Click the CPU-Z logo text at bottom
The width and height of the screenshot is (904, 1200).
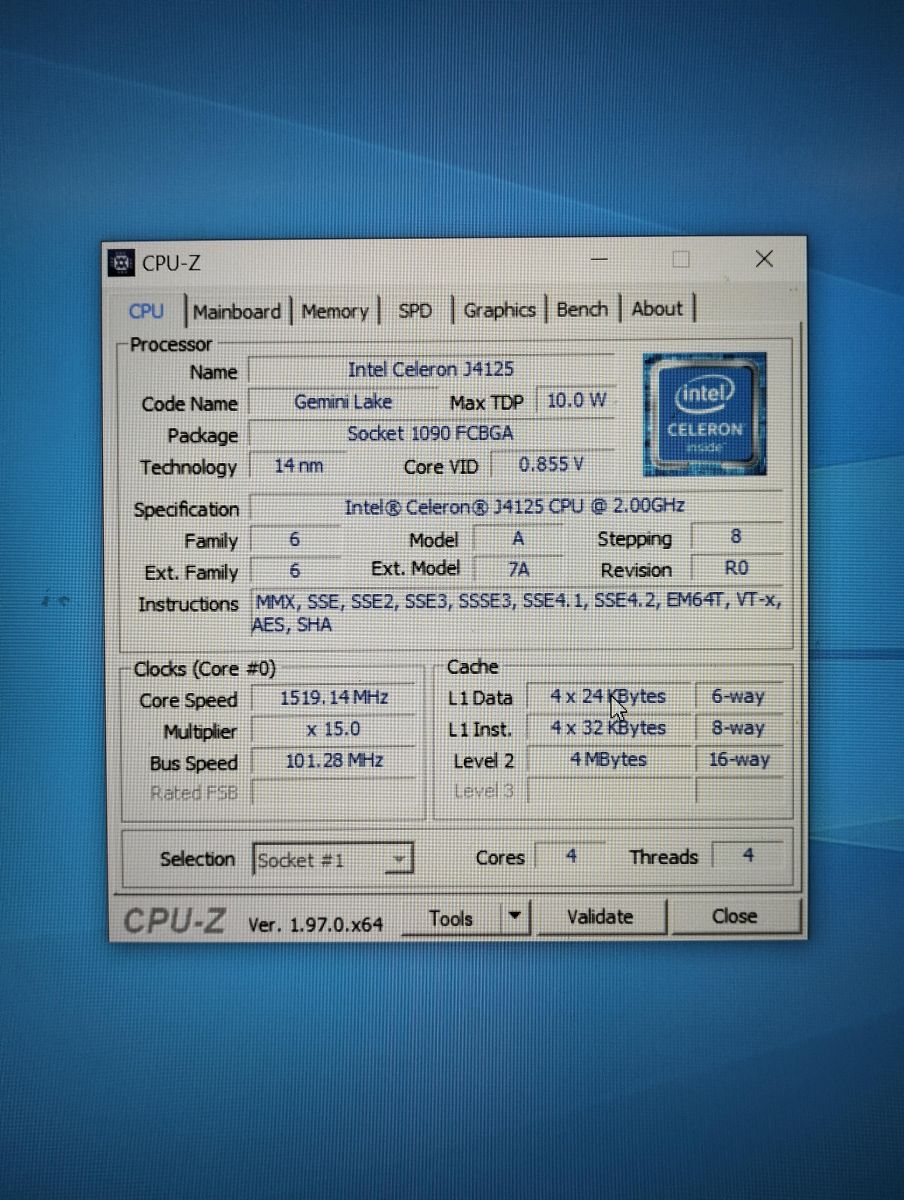coord(174,921)
